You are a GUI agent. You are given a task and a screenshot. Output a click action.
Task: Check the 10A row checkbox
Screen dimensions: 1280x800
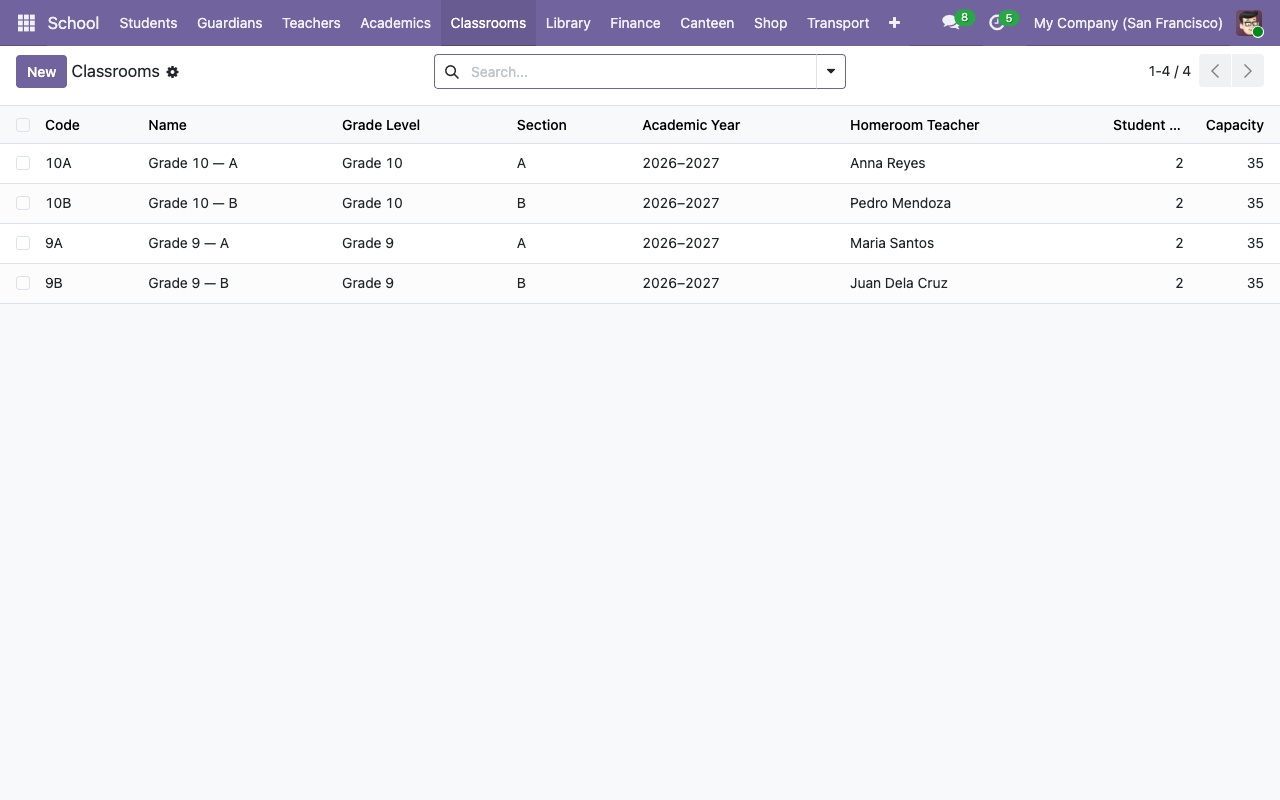click(23, 163)
